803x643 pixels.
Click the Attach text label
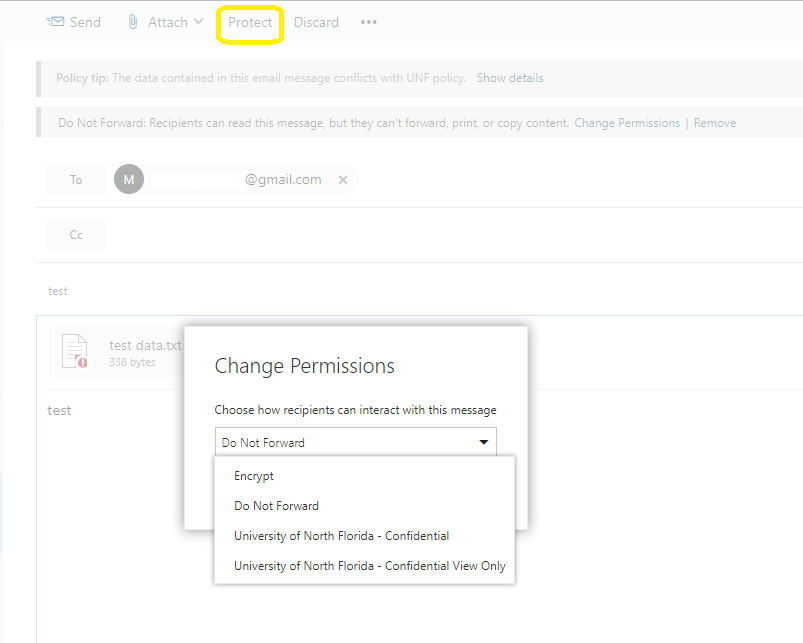(x=168, y=22)
